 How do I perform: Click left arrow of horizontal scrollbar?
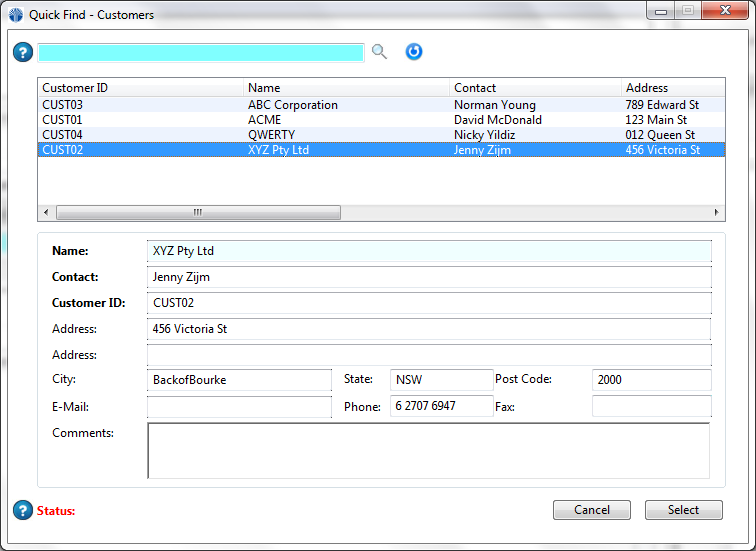point(45,213)
